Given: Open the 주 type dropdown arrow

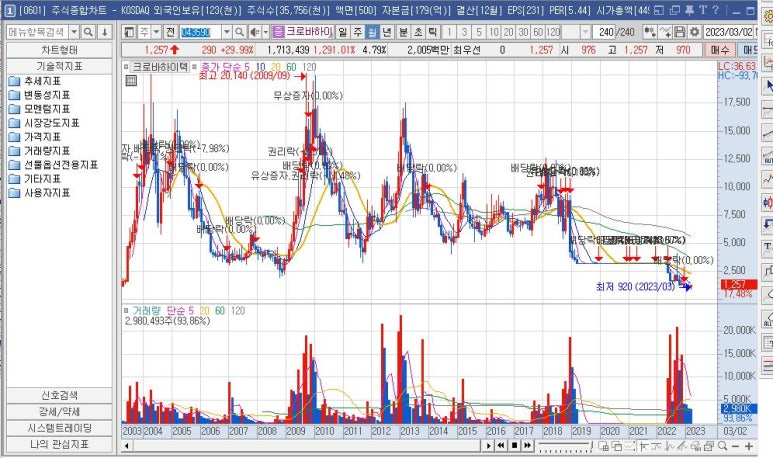Looking at the screenshot, I should click(x=156, y=32).
